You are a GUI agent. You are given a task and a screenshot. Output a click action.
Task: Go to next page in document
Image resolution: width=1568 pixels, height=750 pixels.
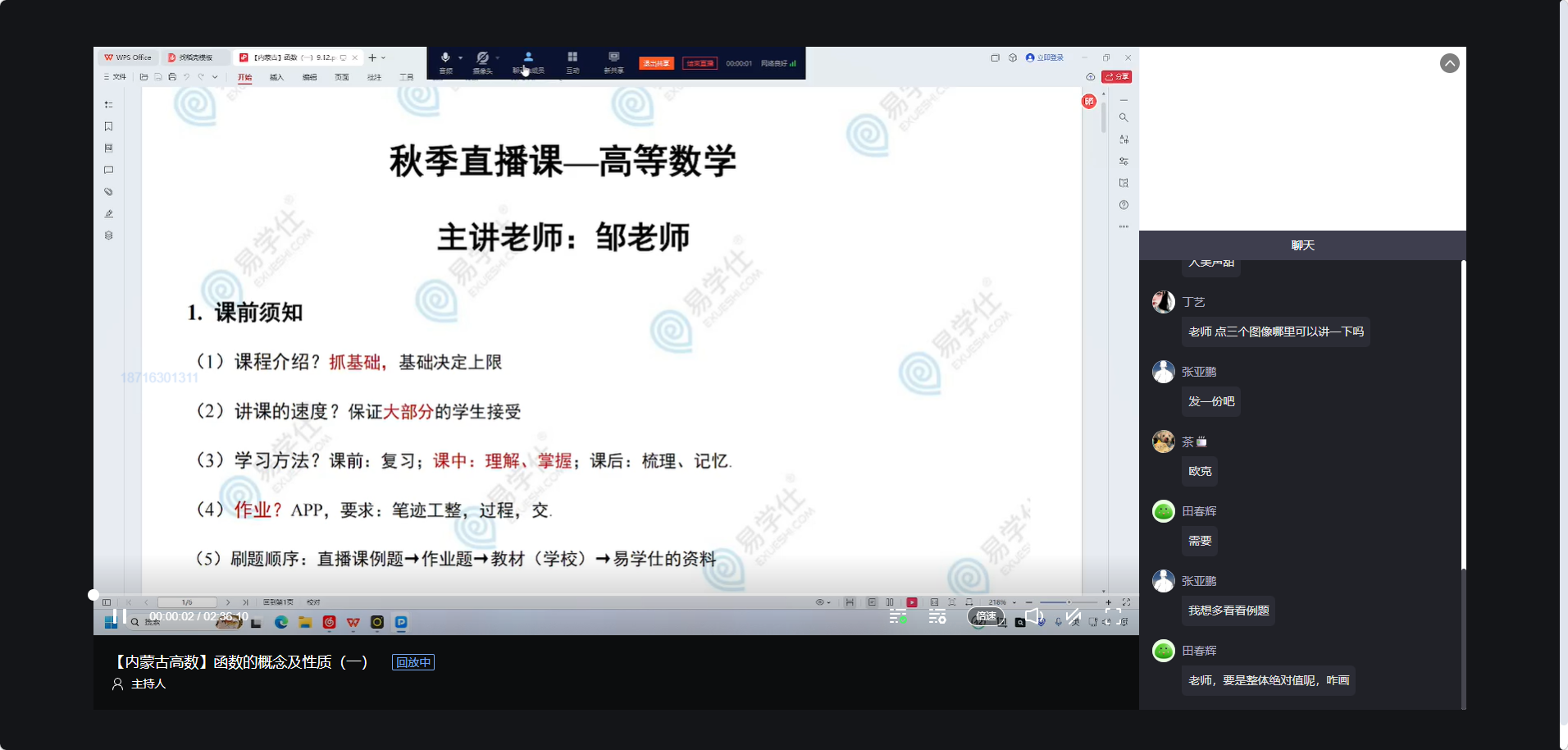click(228, 602)
